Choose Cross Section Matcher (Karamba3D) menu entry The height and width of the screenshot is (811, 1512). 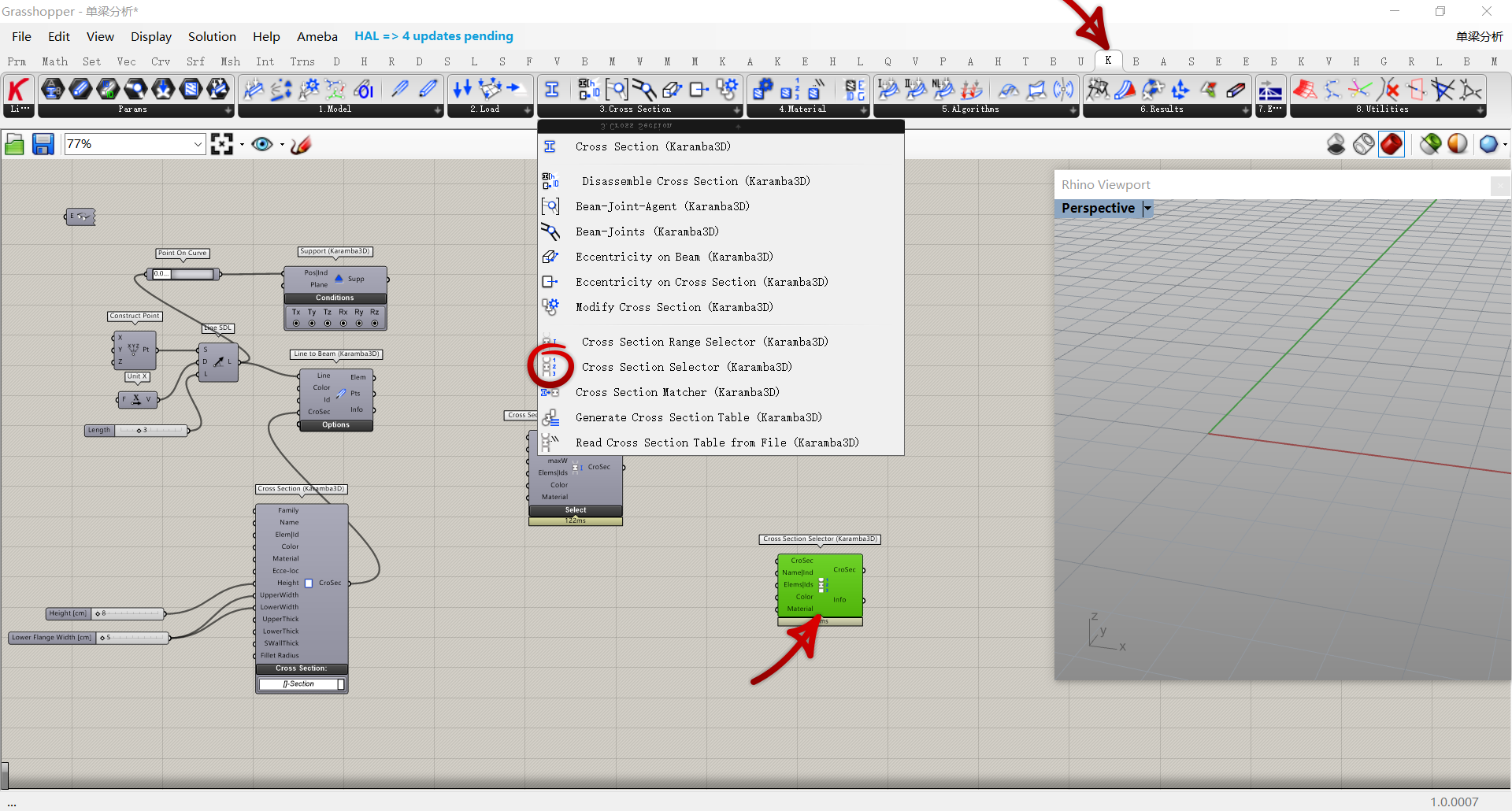click(x=677, y=392)
